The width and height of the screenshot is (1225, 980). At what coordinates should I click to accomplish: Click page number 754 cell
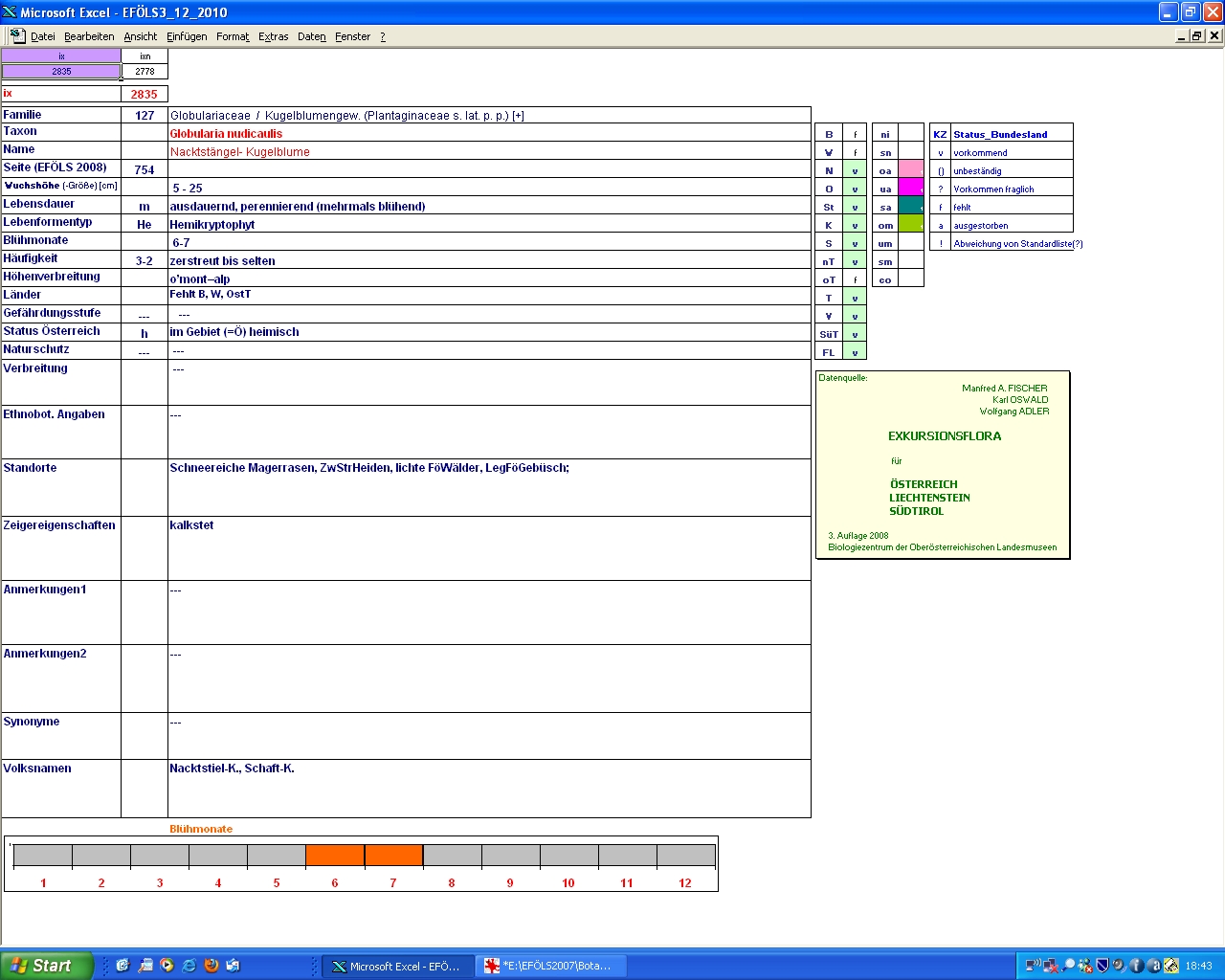tap(145, 170)
